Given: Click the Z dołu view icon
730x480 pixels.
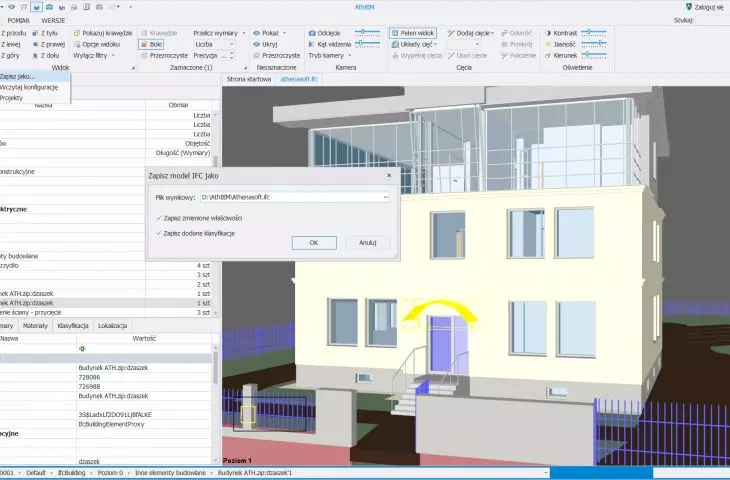Looking at the screenshot, I should pyautogui.click(x=35, y=55).
